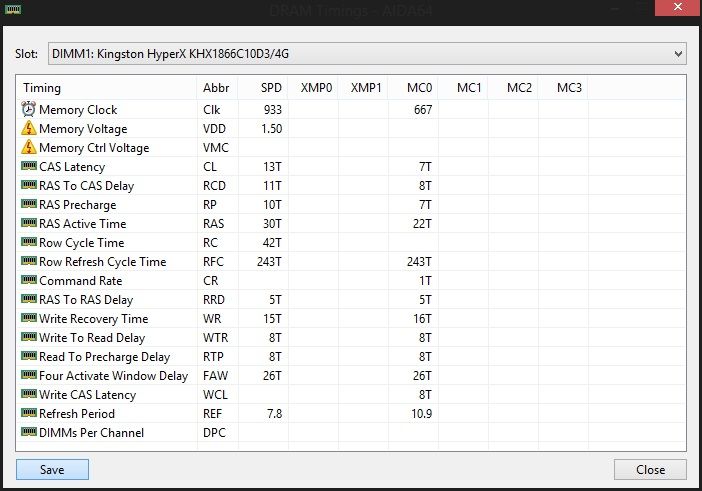Select the Row Refresh Cycle Time label
The image size is (702, 491).
pos(103,262)
